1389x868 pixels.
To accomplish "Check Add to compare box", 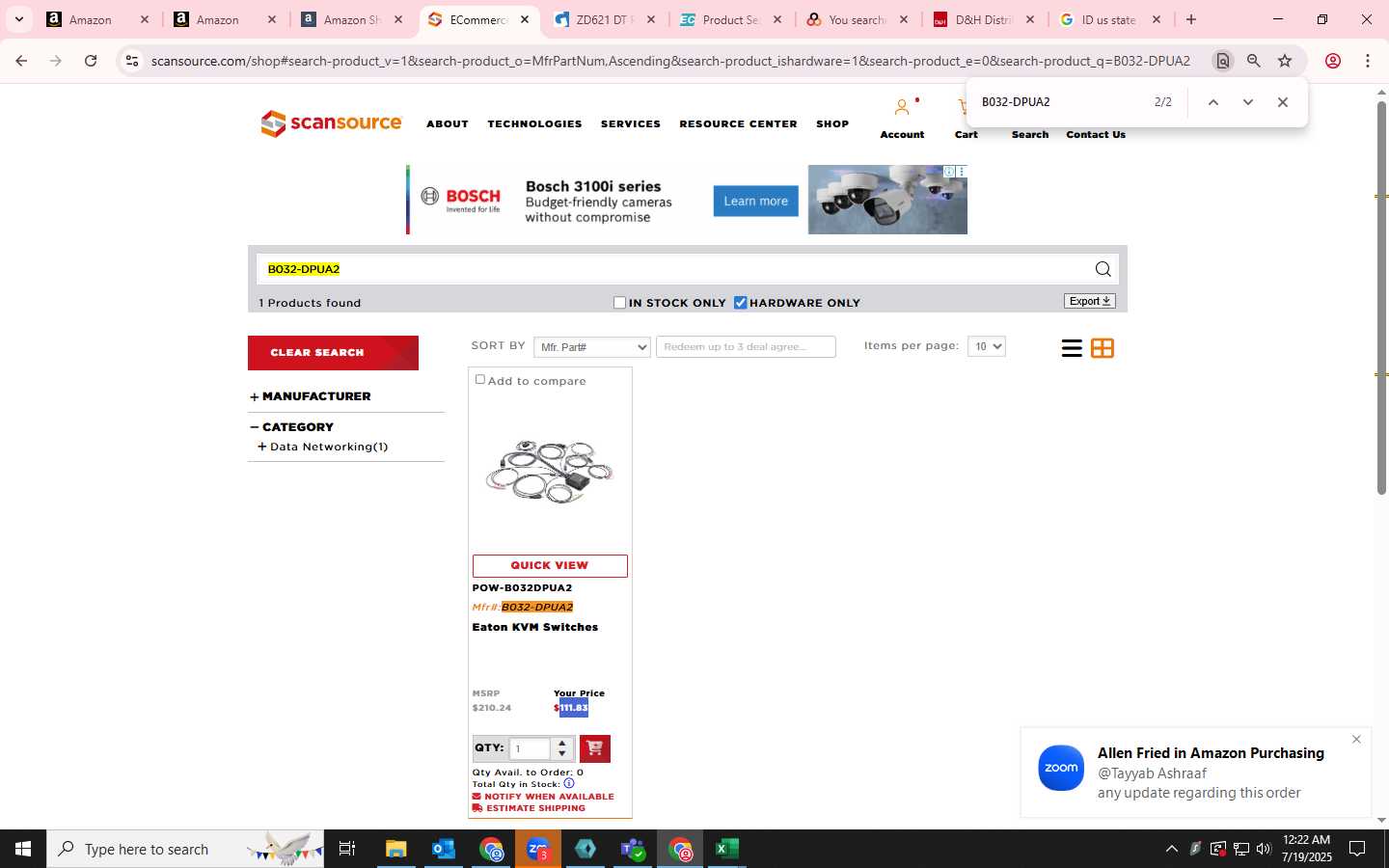I will click(x=480, y=380).
